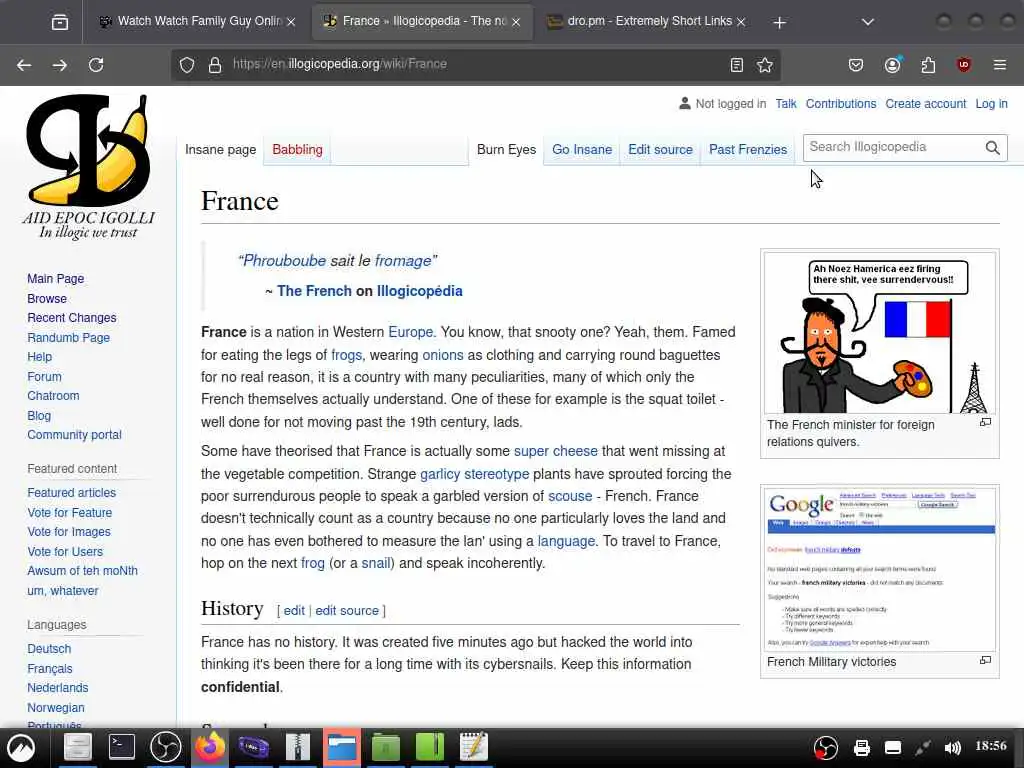
Task: Open archive manager zipper icon
Action: [298, 747]
